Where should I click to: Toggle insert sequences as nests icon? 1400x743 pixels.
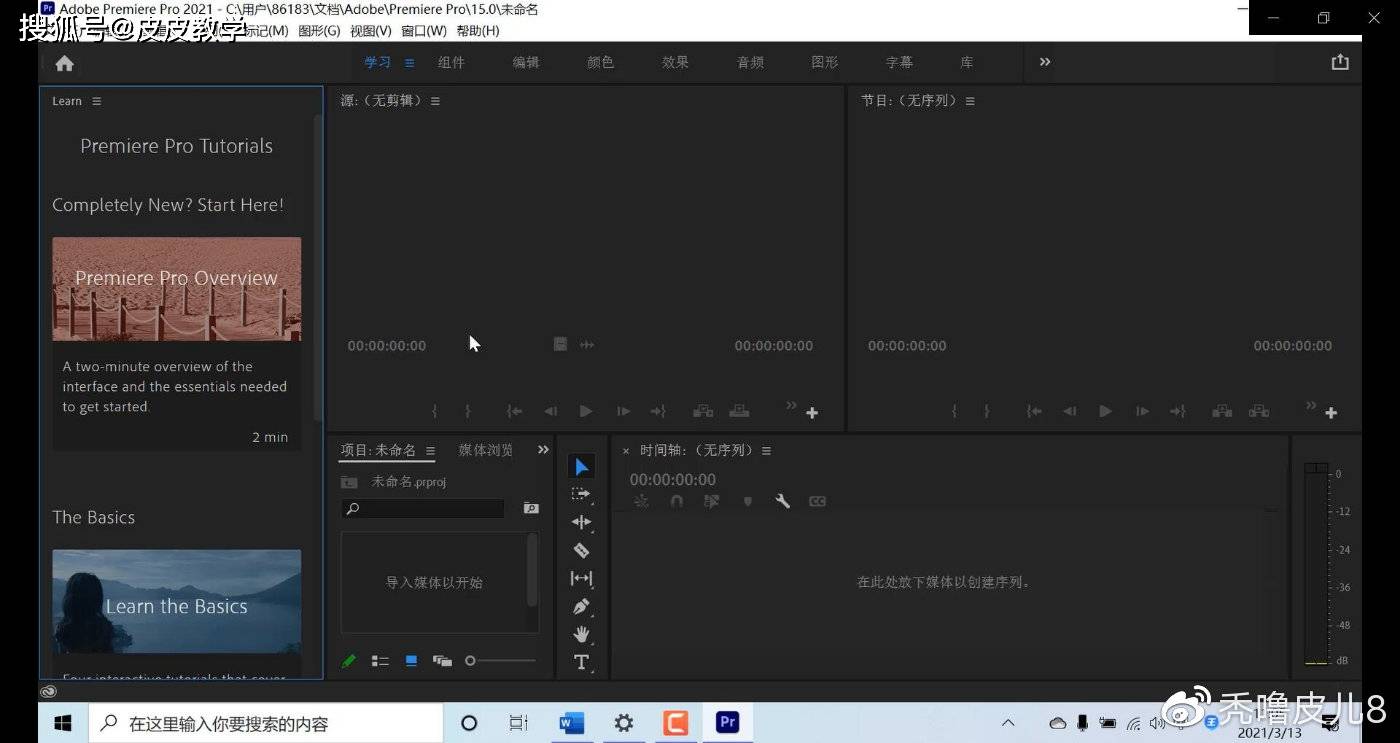pyautogui.click(x=641, y=501)
